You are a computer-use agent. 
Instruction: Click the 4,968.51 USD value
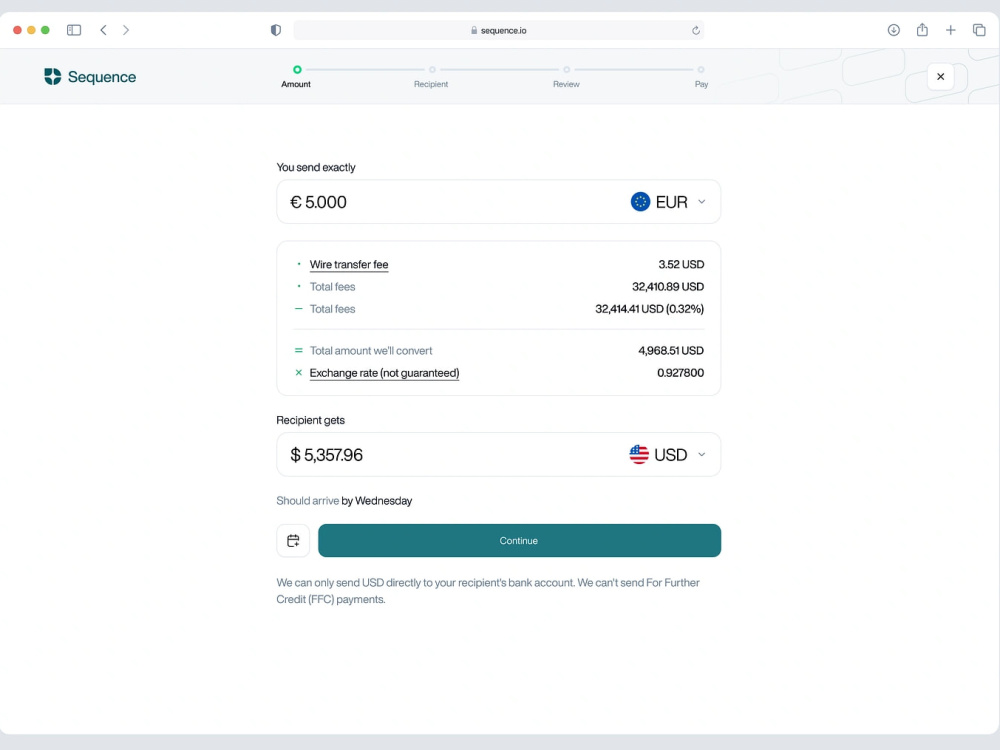pos(671,350)
